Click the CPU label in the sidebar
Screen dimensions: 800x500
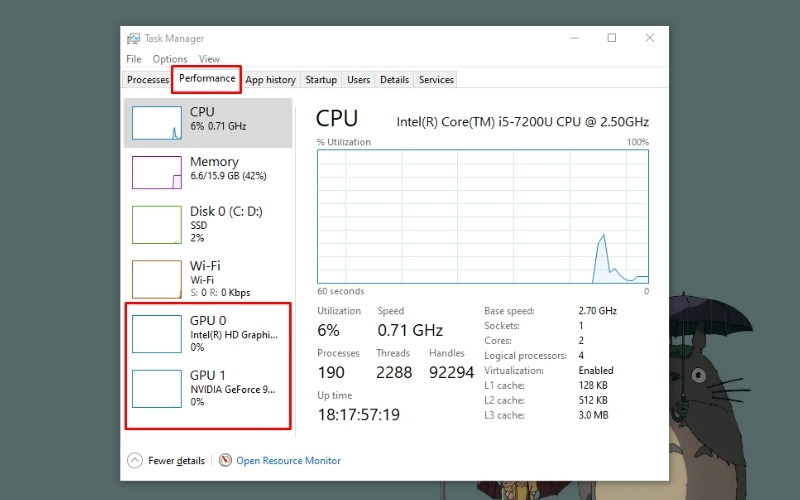(202, 112)
